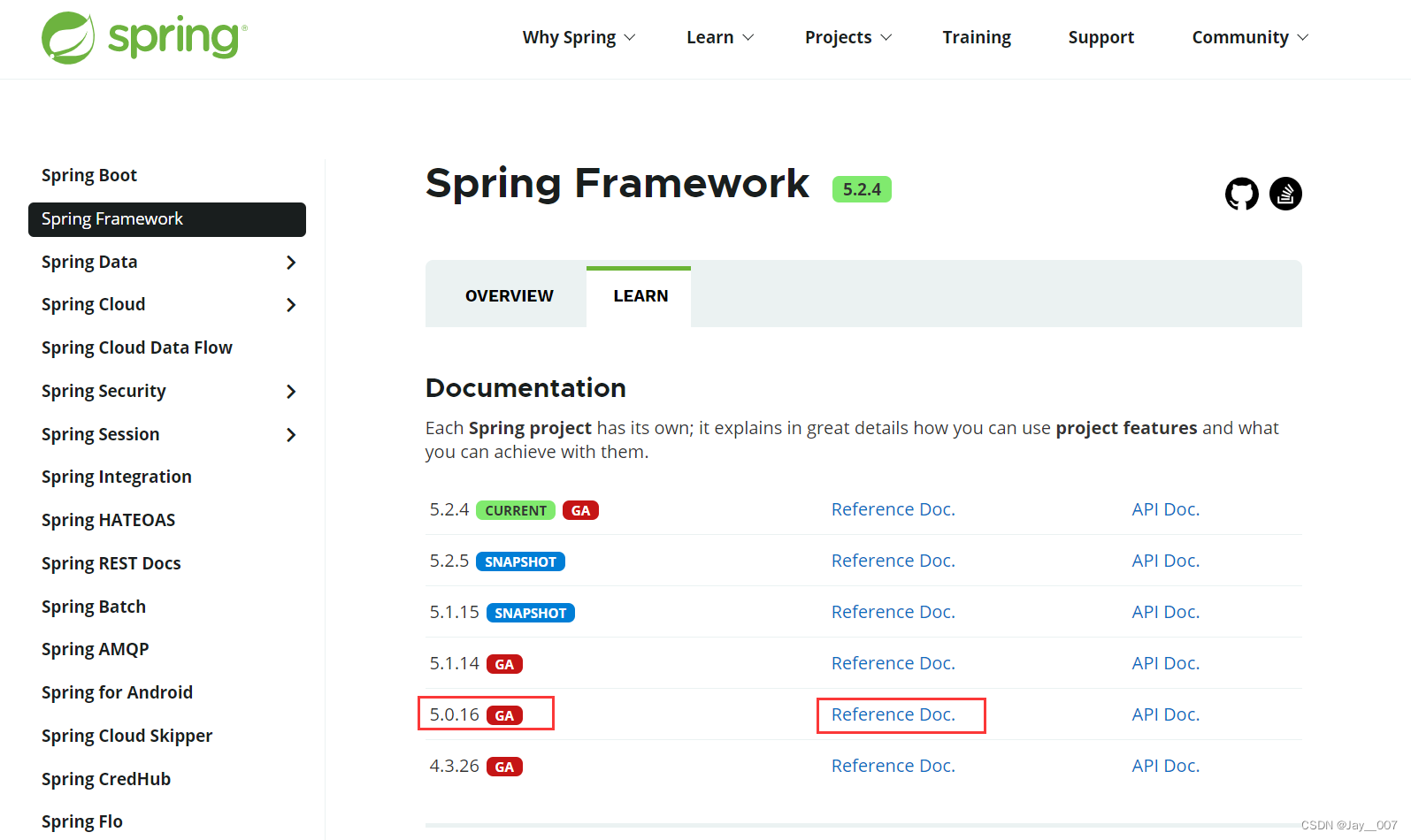Open the Training page
1411x840 pixels.
click(x=977, y=37)
